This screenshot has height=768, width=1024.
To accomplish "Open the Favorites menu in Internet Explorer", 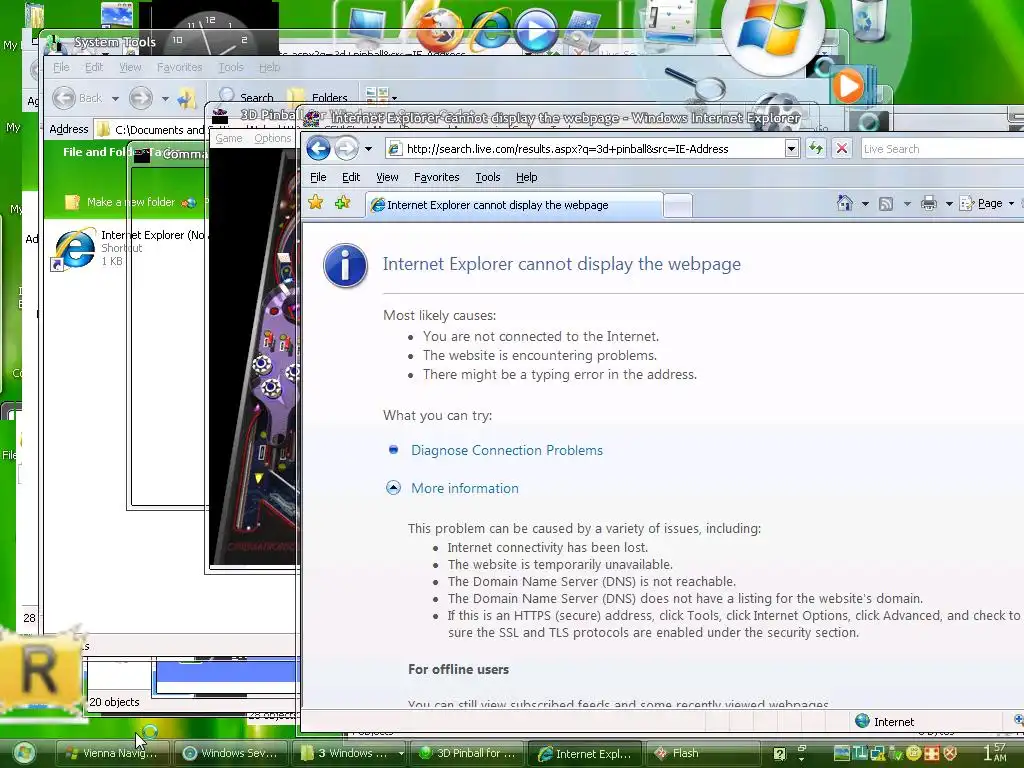I will [x=436, y=177].
